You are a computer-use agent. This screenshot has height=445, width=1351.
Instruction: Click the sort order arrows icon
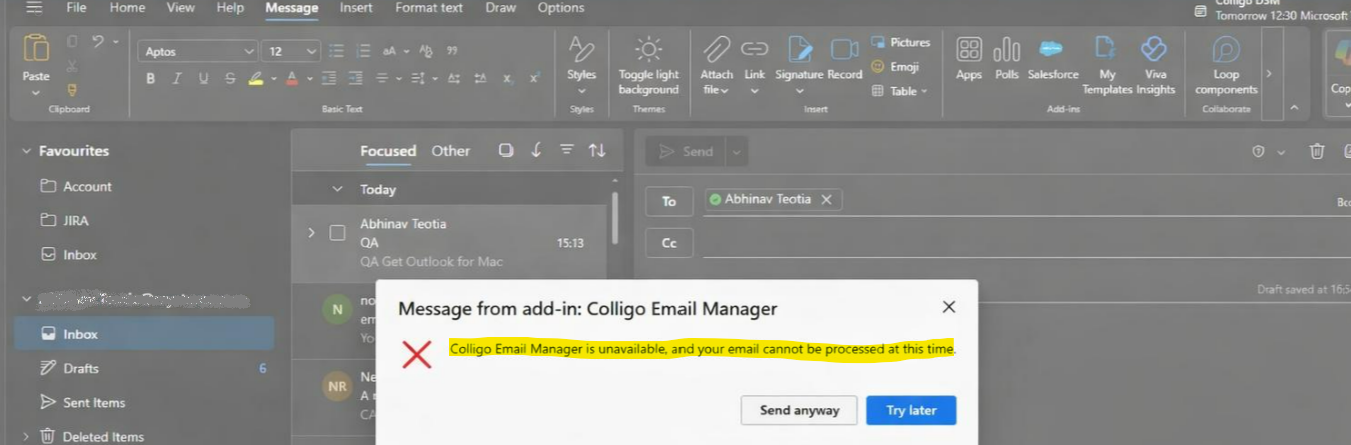click(597, 150)
